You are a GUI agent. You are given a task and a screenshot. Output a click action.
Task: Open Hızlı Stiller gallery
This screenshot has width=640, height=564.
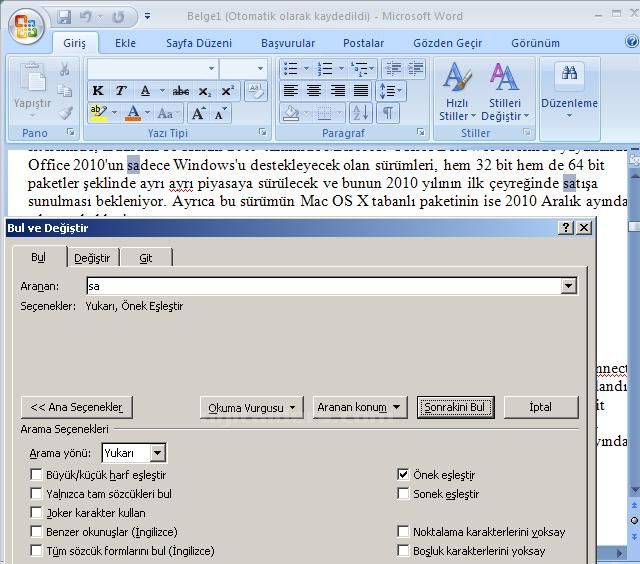(x=457, y=92)
